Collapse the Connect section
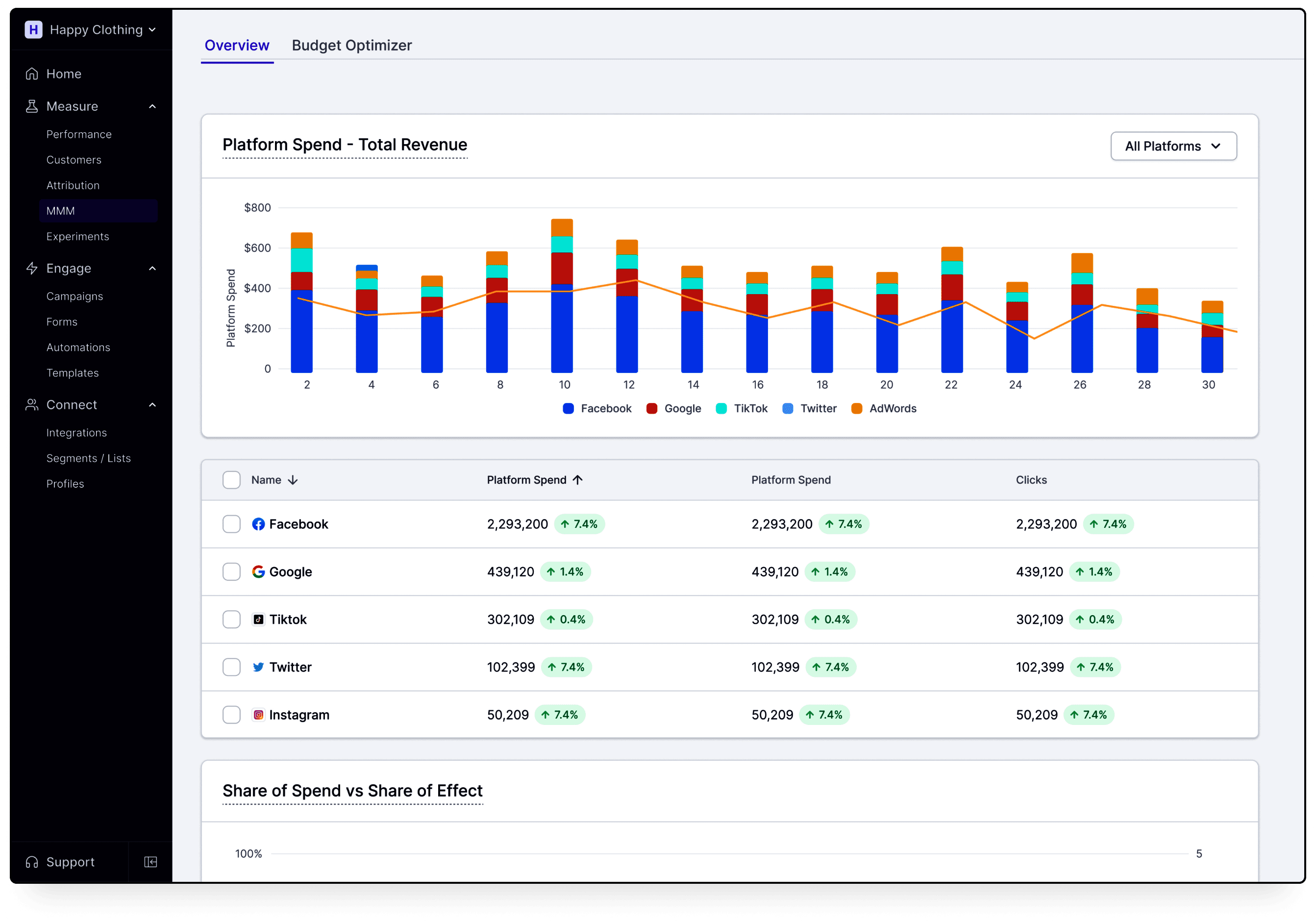 [152, 404]
